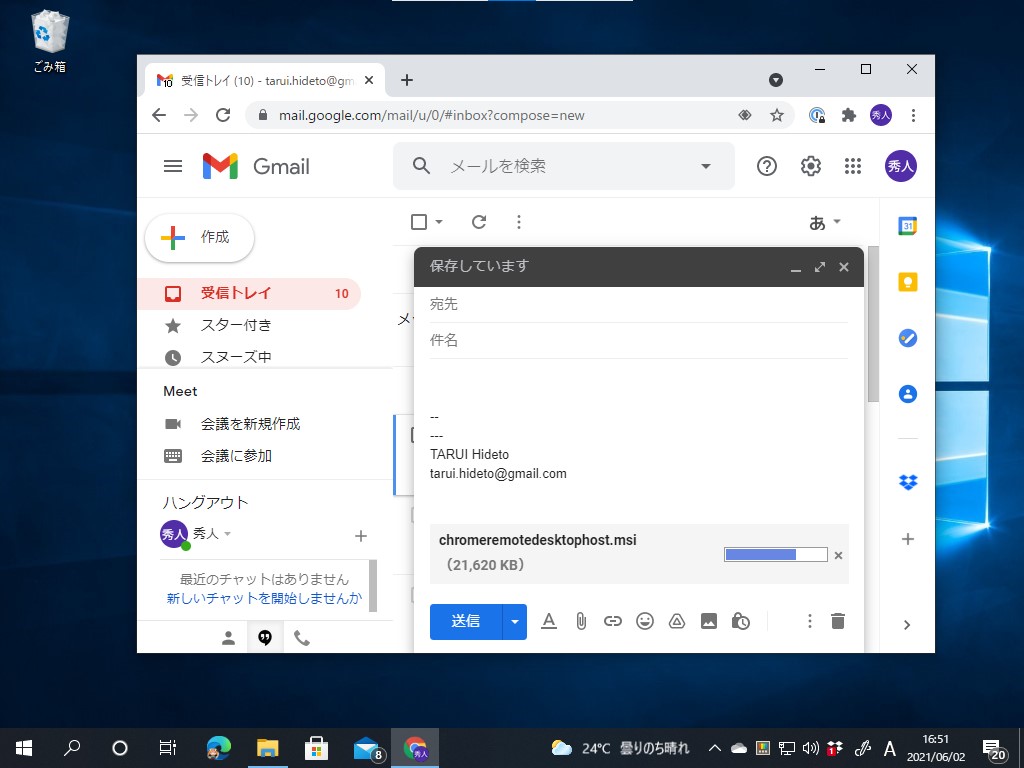Image resolution: width=1024 pixels, height=768 pixels.
Task: Attach a file using the paperclip icon
Action: point(581,621)
